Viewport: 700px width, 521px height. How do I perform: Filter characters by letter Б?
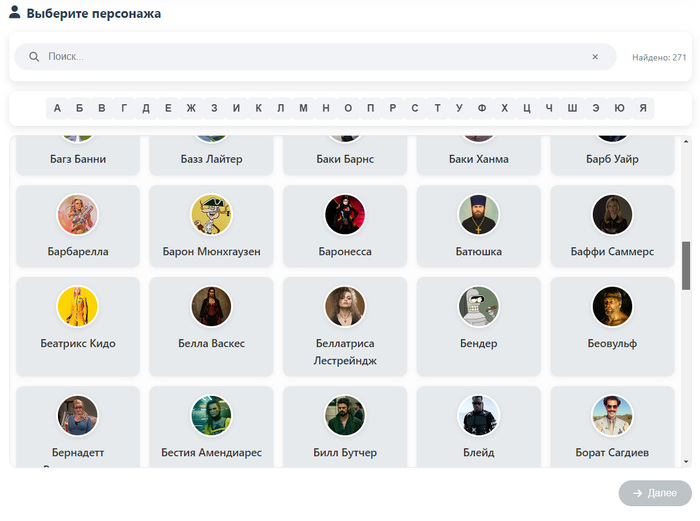coord(79,108)
